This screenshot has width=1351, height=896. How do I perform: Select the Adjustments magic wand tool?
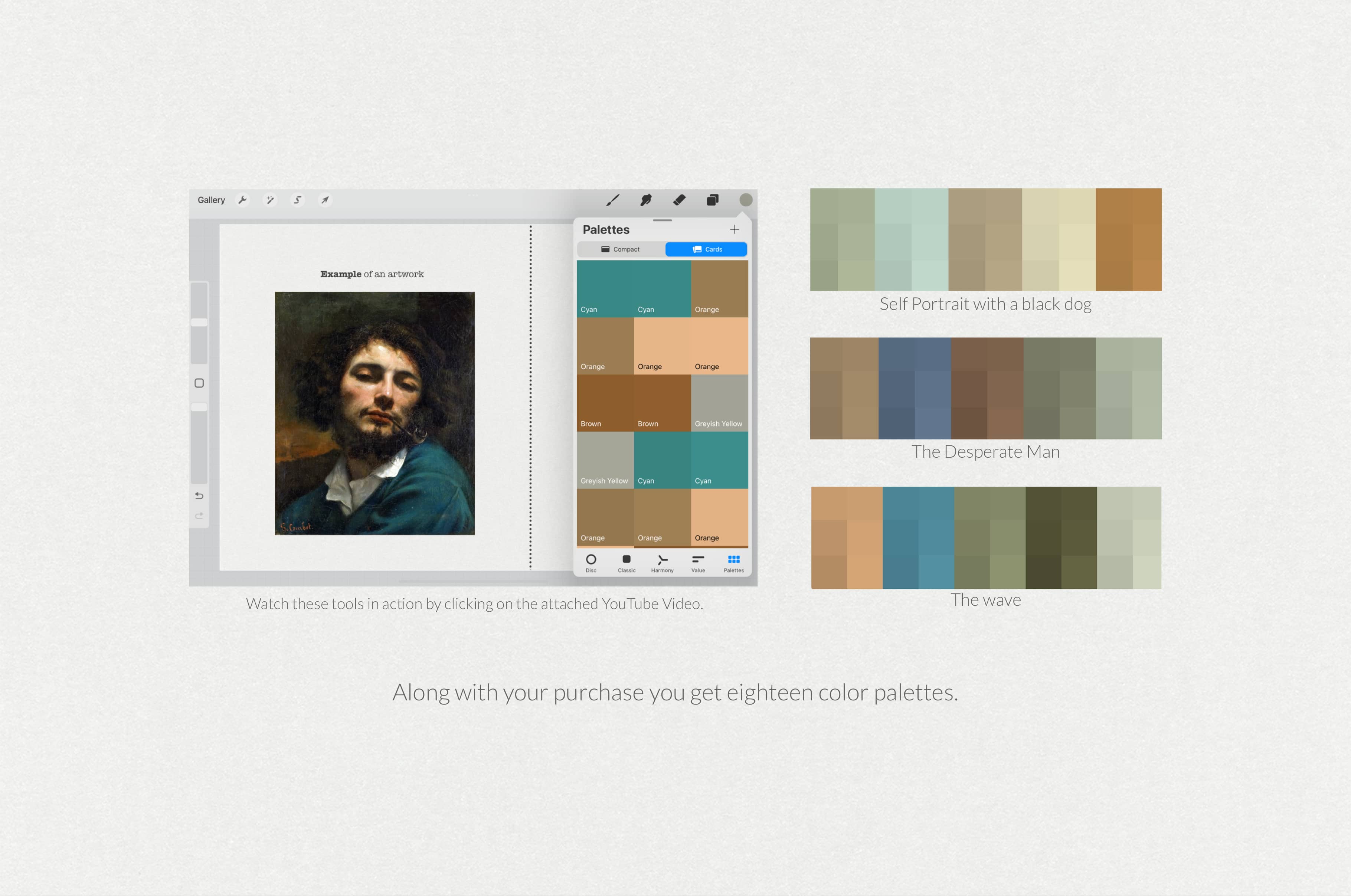tap(270, 200)
